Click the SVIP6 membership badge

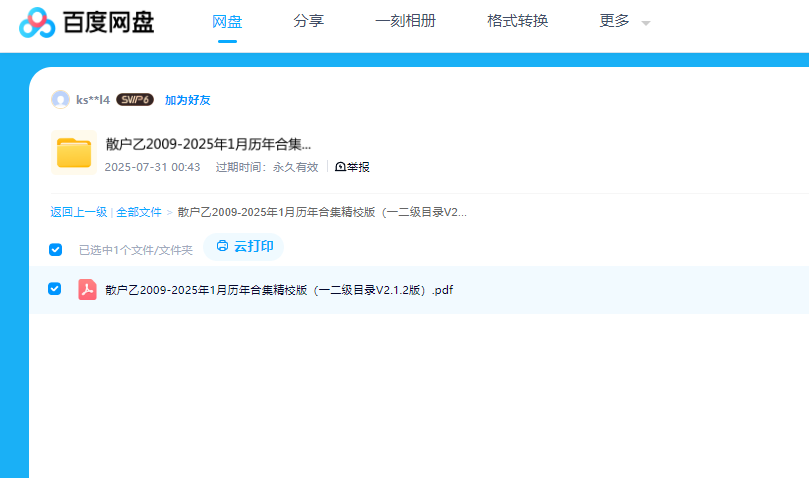pos(134,100)
